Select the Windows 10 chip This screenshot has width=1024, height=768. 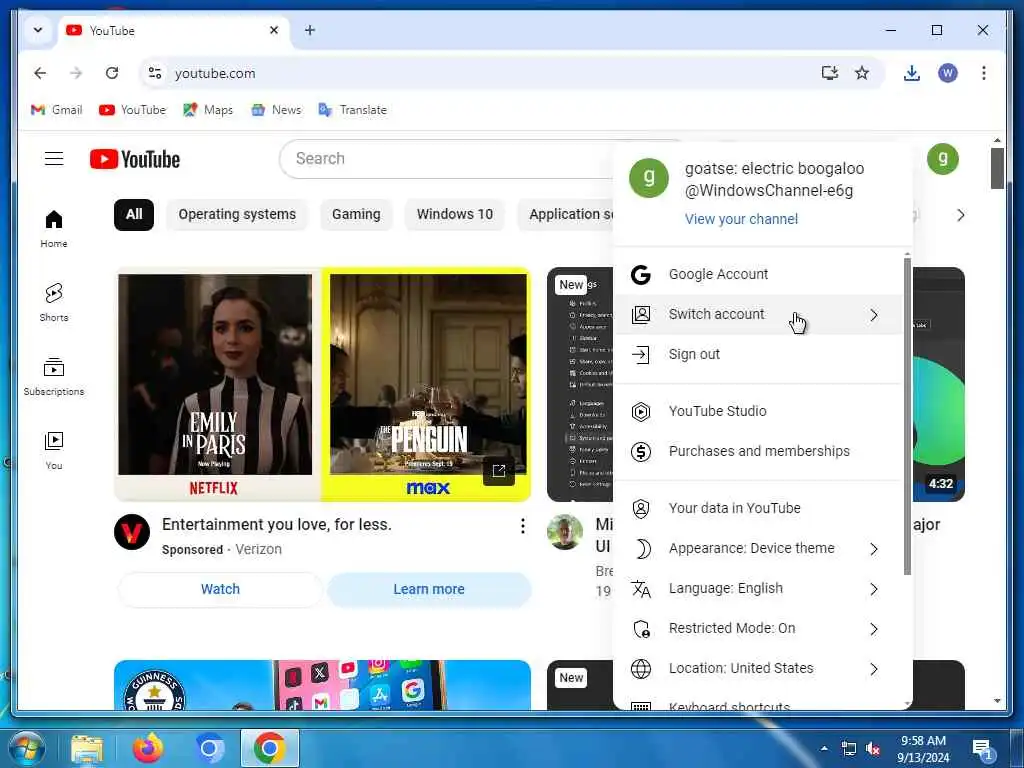point(455,215)
